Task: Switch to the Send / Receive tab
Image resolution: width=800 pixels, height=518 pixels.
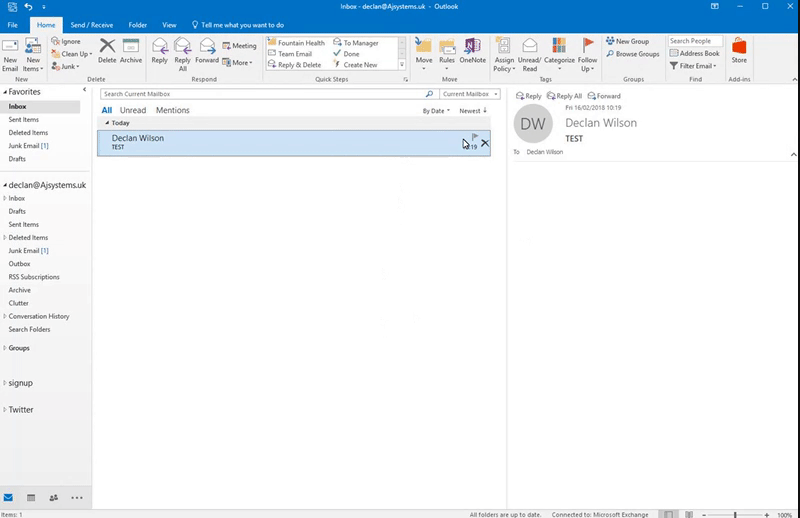Action: tap(92, 25)
